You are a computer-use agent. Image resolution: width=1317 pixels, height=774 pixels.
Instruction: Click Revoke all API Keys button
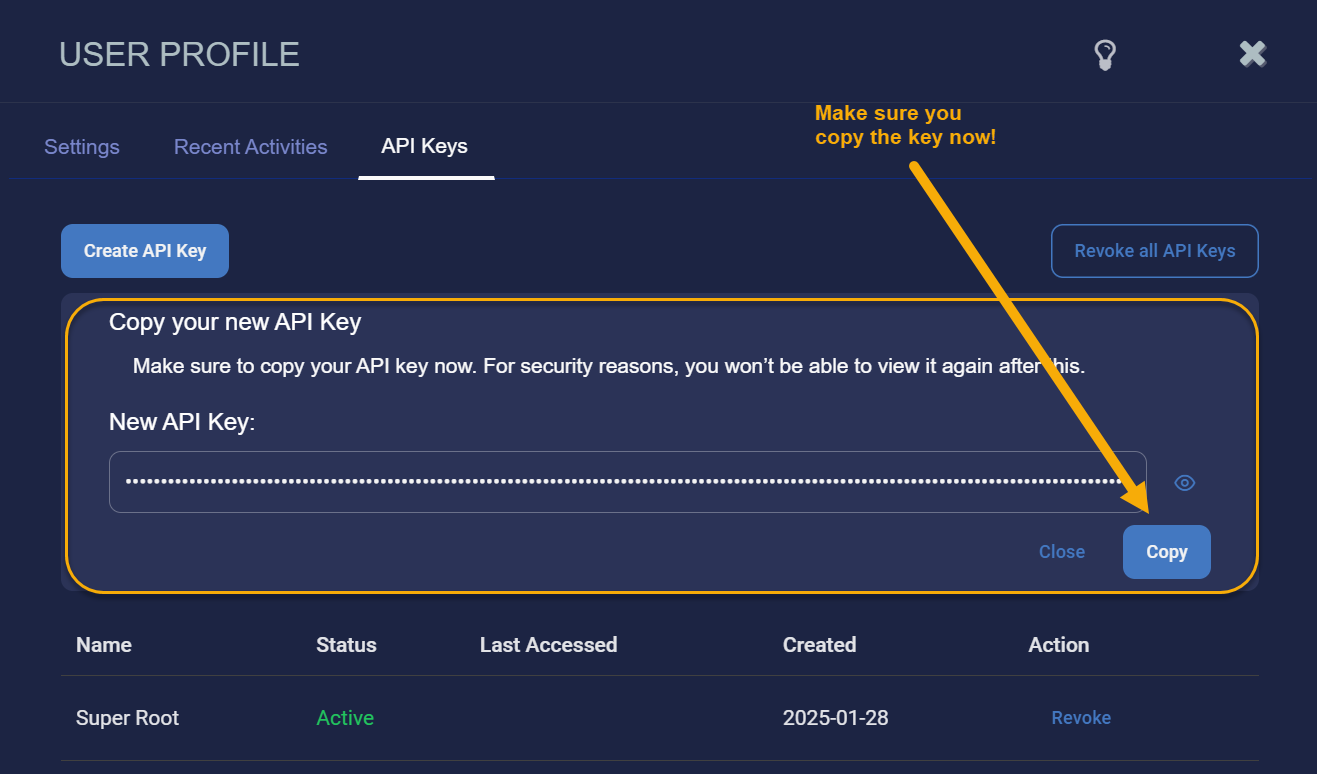(x=1155, y=251)
